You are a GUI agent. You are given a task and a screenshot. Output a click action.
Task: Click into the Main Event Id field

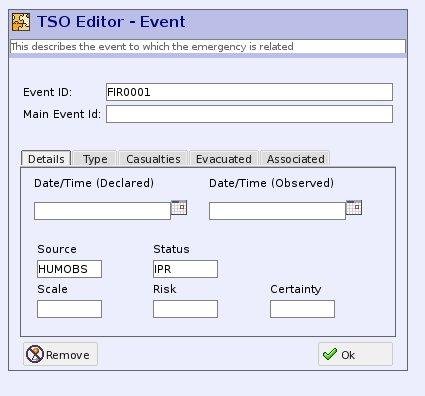[x=249, y=114]
